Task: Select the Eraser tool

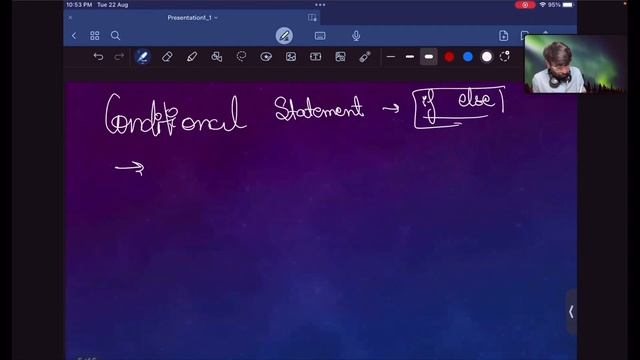Action: point(167,57)
